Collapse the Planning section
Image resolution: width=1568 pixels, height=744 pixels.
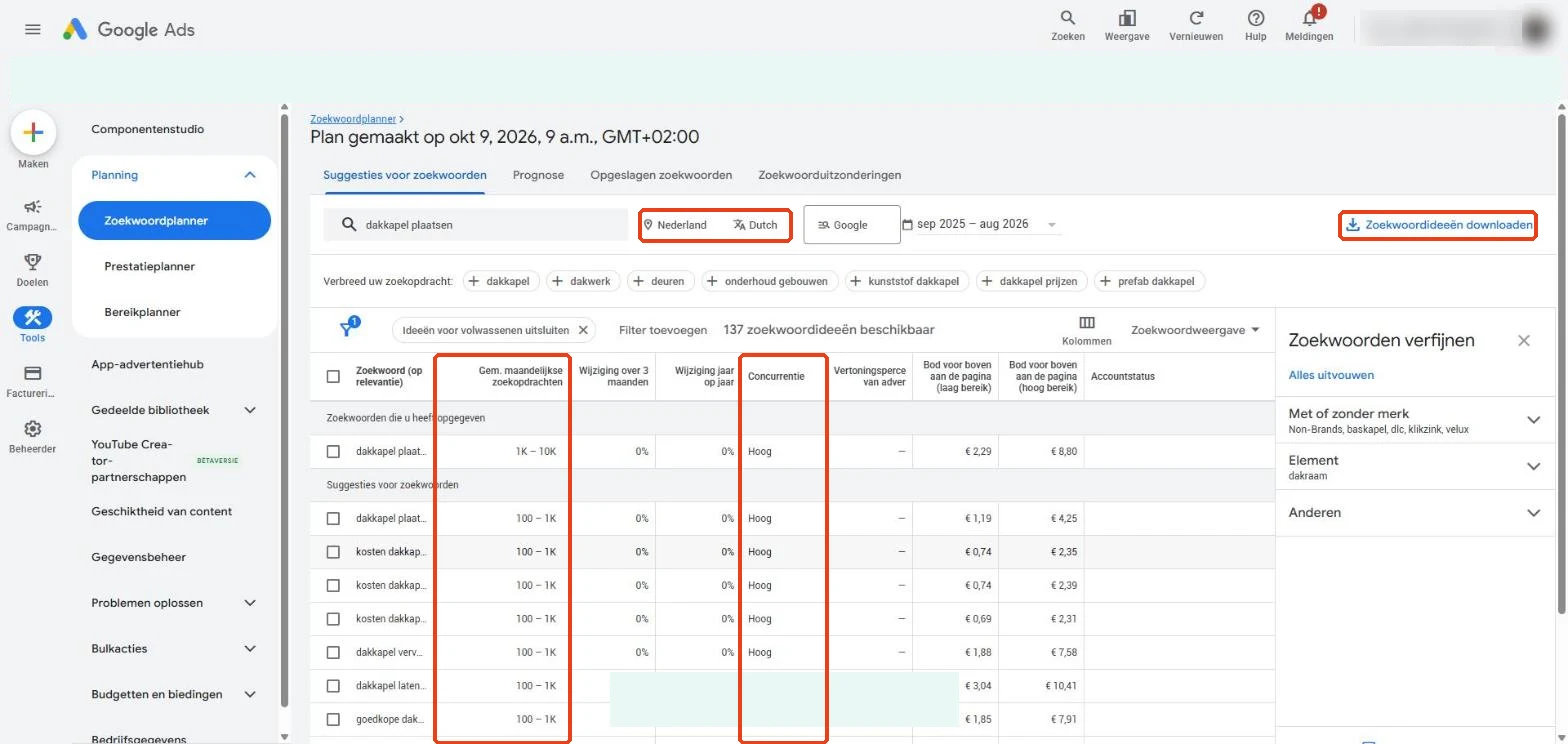250,175
